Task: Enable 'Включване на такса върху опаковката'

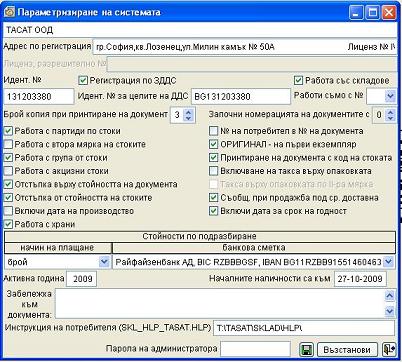Action: [x=213, y=171]
